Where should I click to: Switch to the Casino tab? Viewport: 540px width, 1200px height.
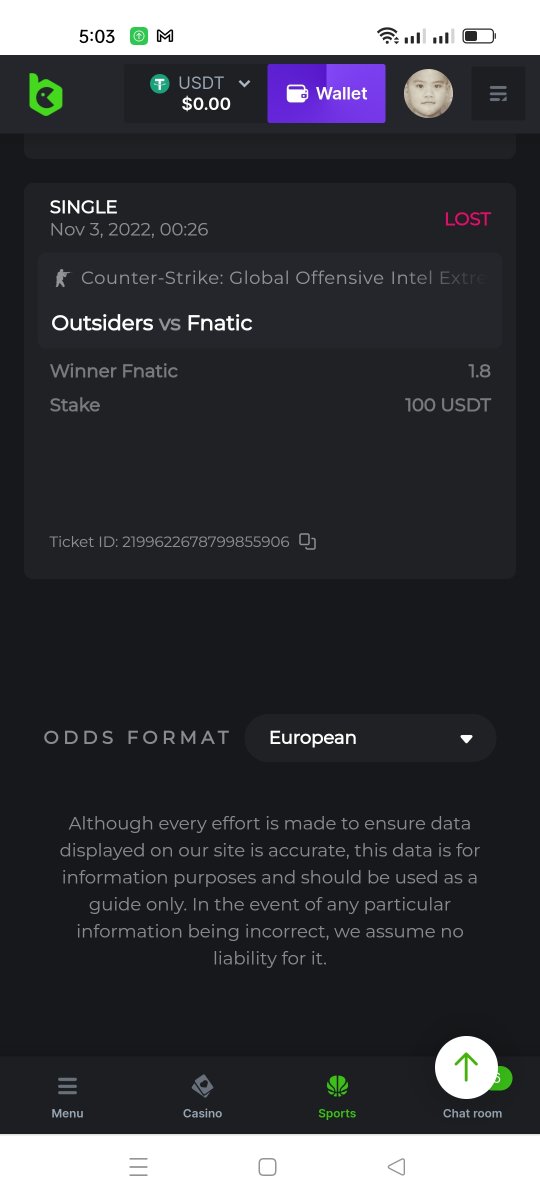point(202,1096)
